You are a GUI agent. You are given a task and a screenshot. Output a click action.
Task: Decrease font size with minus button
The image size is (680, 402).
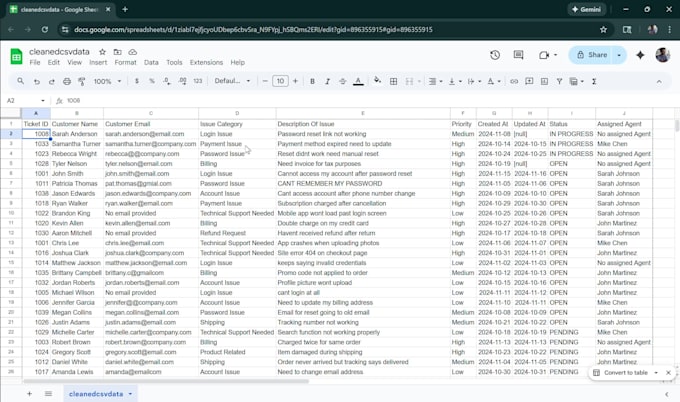click(x=265, y=81)
